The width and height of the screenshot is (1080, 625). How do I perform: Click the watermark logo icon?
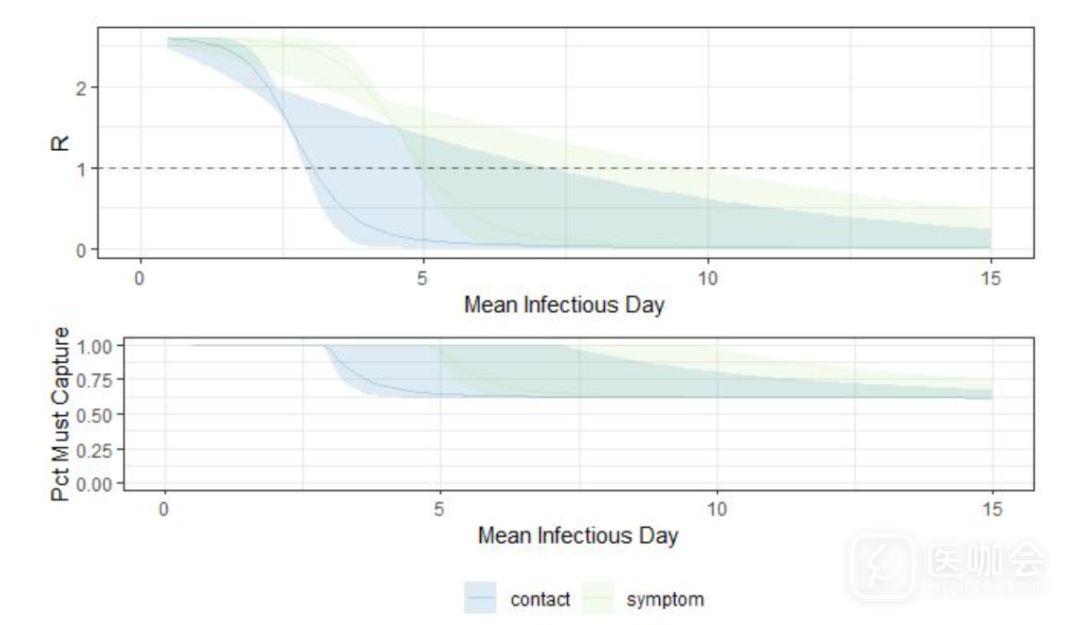[882, 567]
